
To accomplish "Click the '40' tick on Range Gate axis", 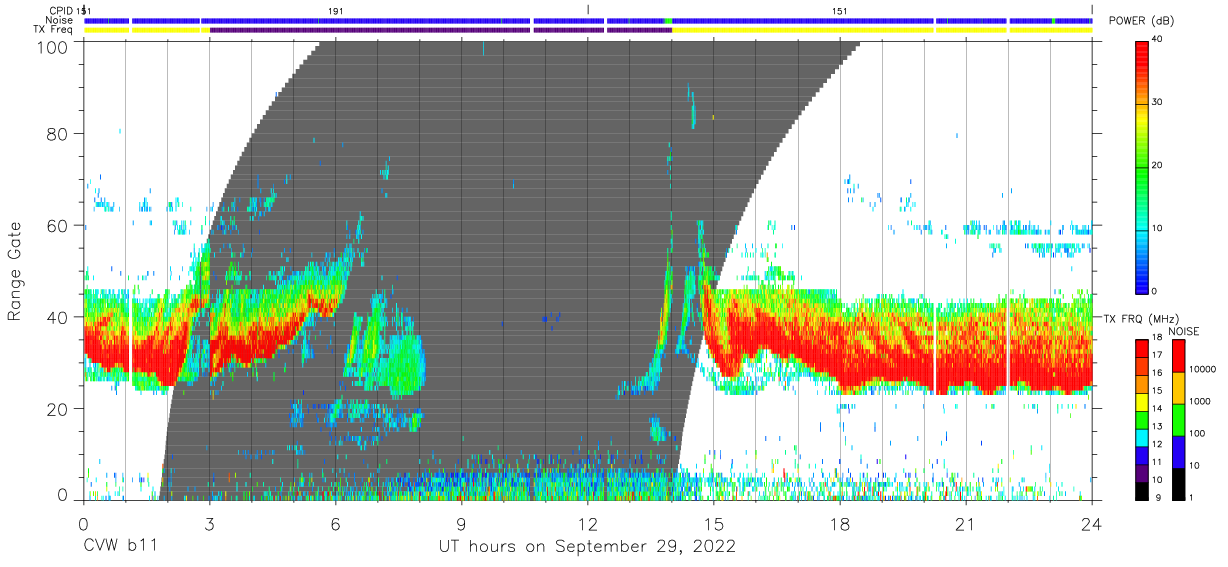I will pyautogui.click(x=59, y=317).
